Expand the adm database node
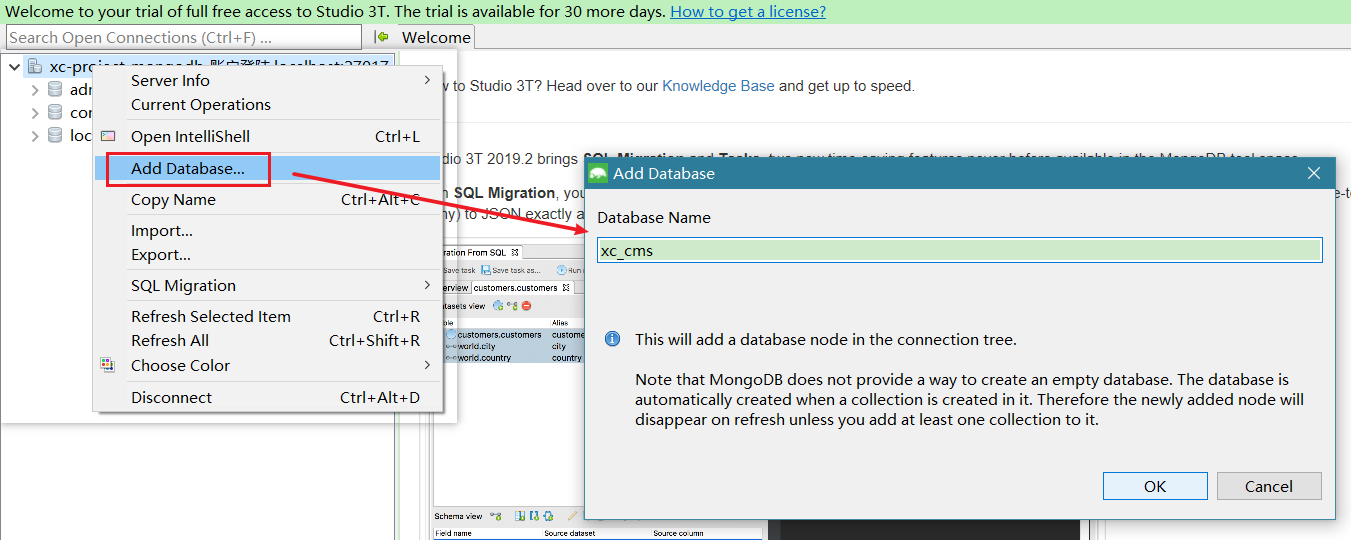Image resolution: width=1351 pixels, height=540 pixels. click(x=35, y=90)
